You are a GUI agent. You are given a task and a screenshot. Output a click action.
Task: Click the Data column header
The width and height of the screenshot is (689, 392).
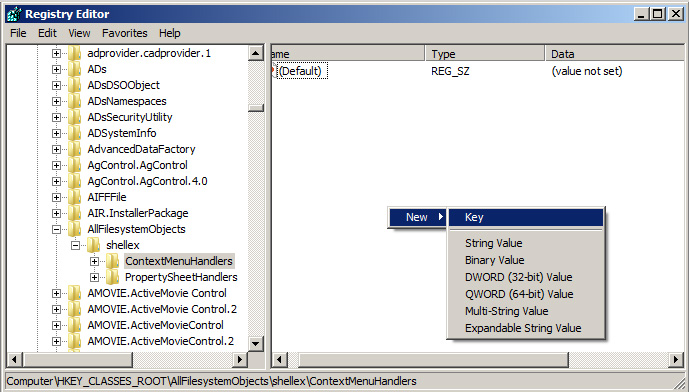click(615, 54)
